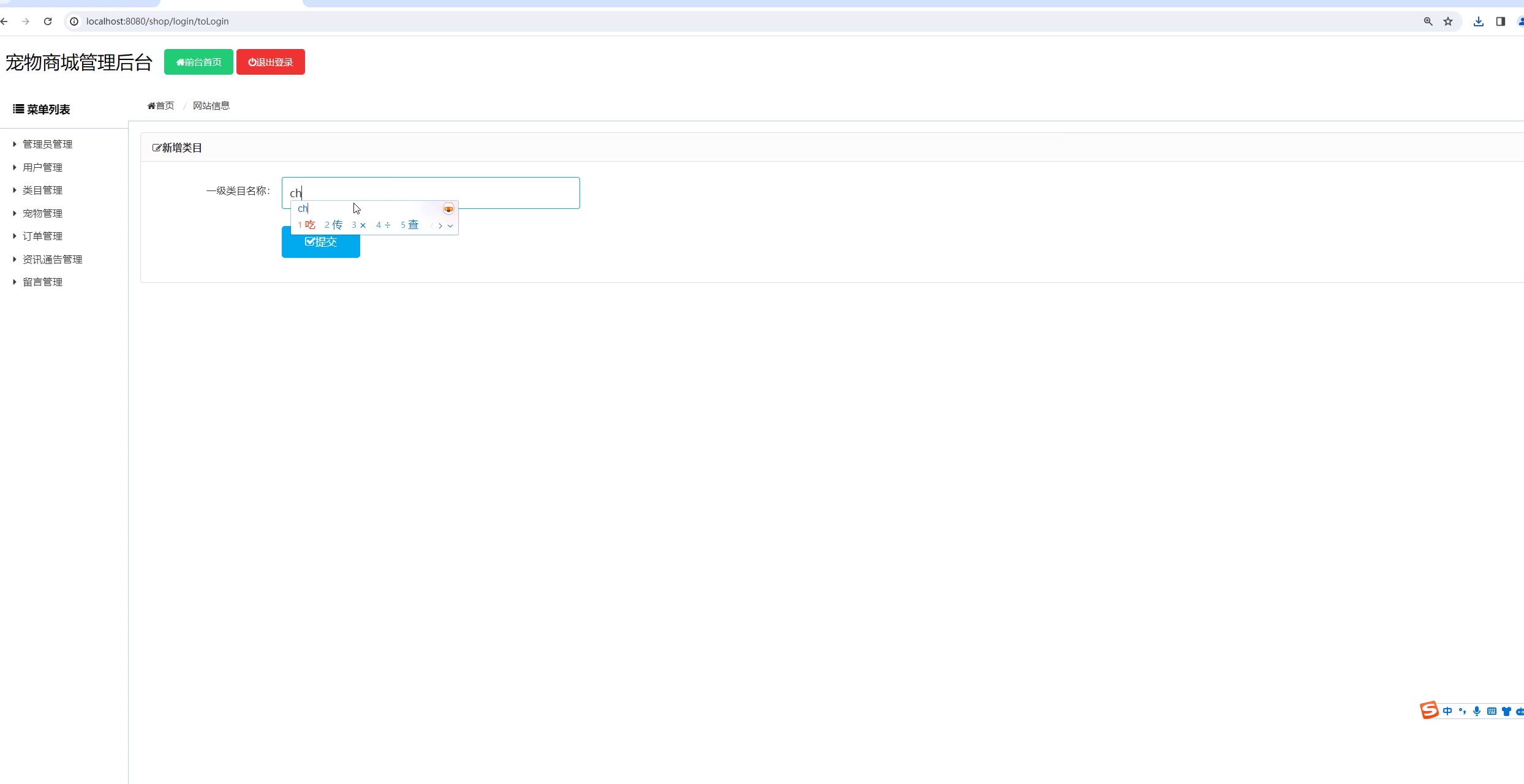Click the browser address bar URL
1524x784 pixels.
pos(157,21)
